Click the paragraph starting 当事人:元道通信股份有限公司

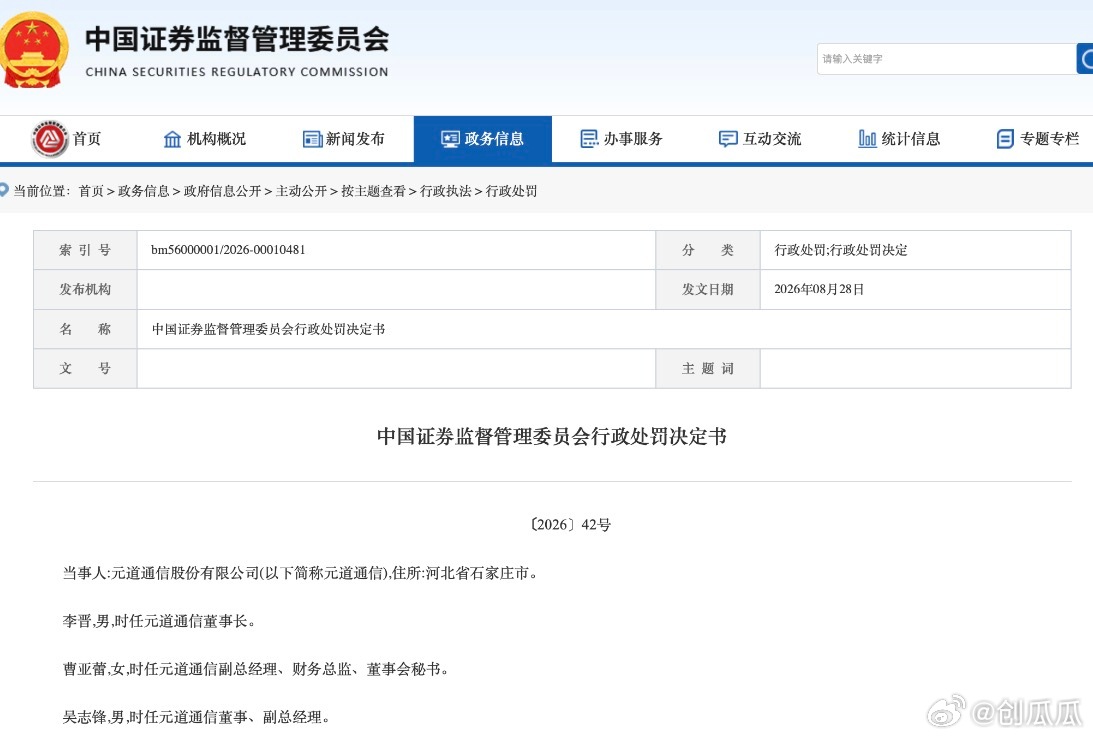(300, 574)
